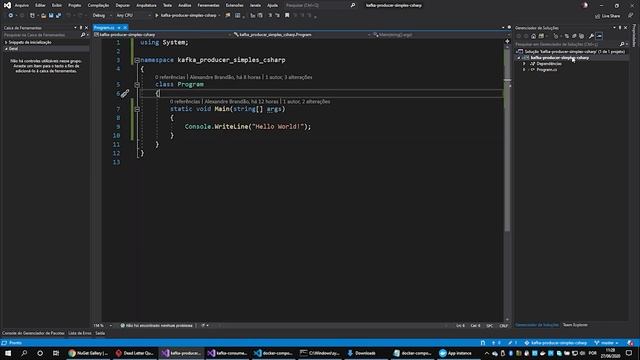Expand the Snippets de inicialização group
The image size is (640, 360).
(x=6, y=42)
